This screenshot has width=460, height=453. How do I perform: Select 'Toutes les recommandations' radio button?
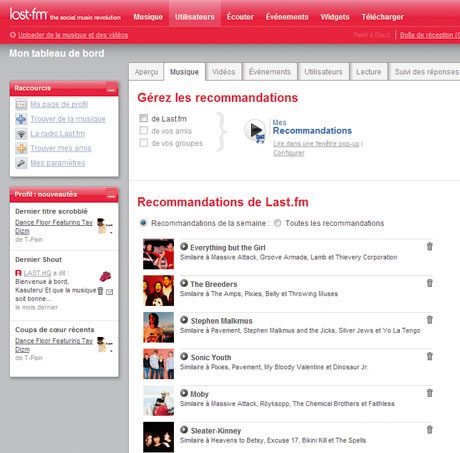click(x=277, y=223)
